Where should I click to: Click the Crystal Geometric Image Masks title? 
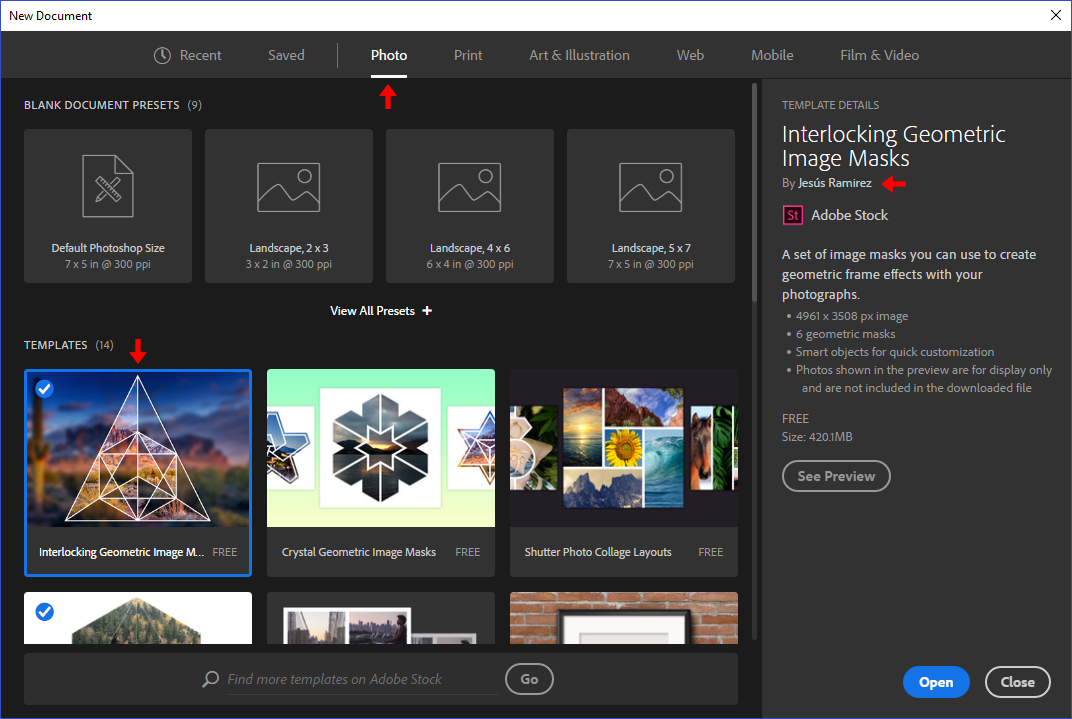tap(359, 552)
